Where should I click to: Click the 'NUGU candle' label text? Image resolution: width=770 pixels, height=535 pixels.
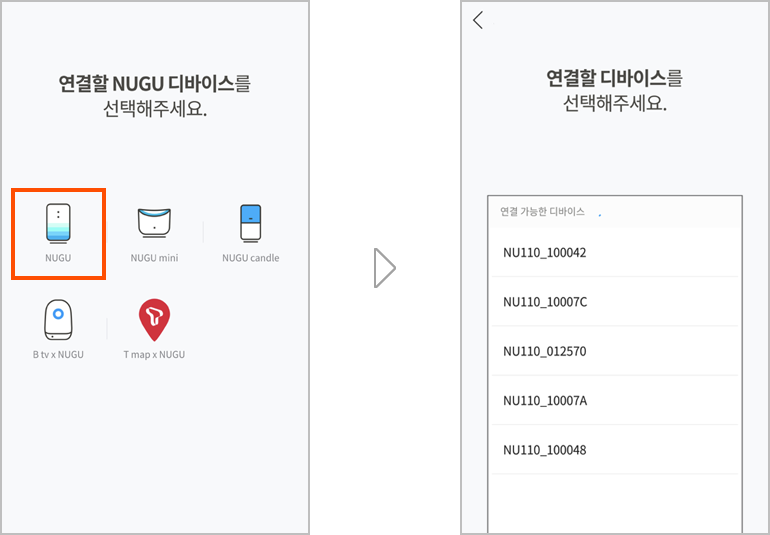coord(250,258)
